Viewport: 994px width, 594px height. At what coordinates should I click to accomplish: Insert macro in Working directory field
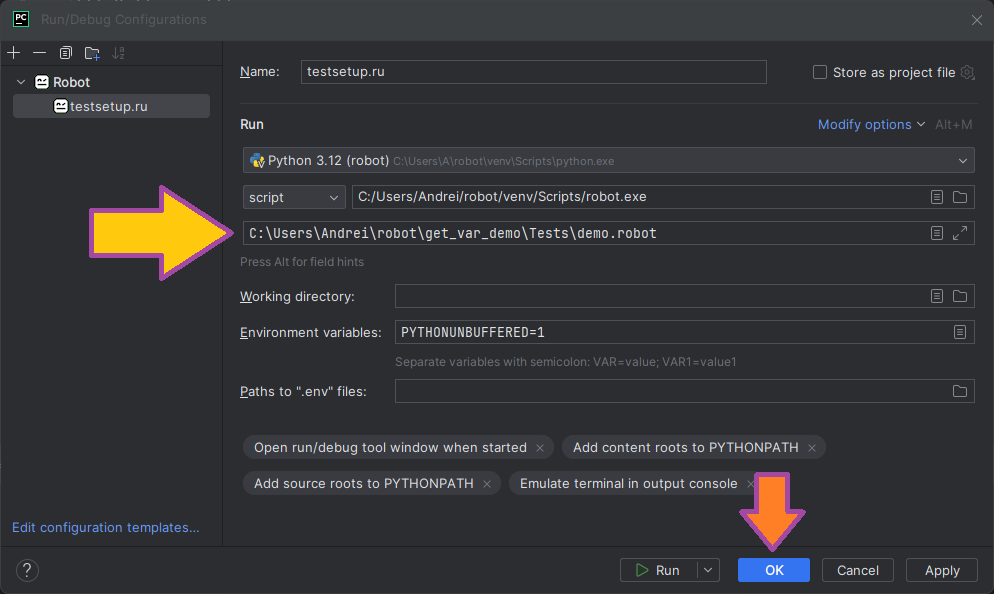937,296
